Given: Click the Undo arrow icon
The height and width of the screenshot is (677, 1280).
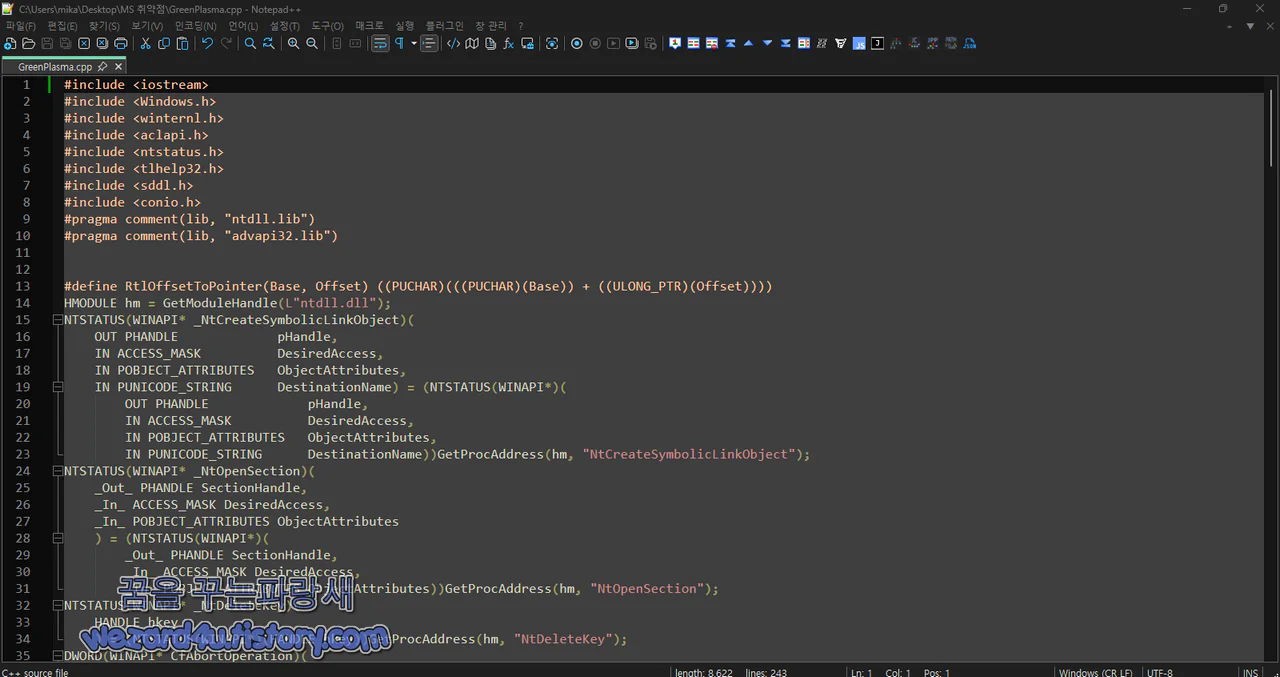Looking at the screenshot, I should (207, 44).
